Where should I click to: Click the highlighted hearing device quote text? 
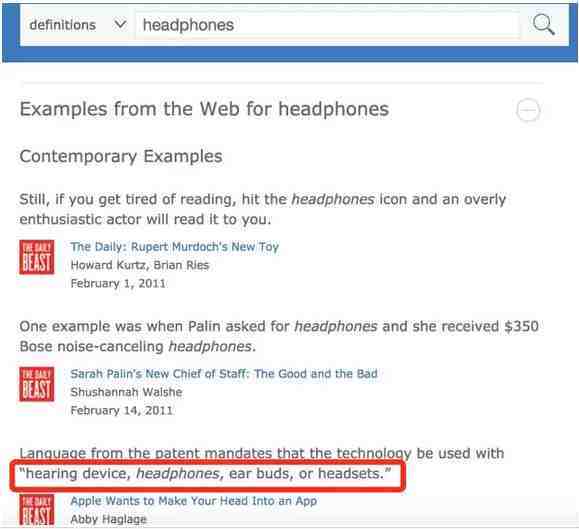tap(205, 473)
